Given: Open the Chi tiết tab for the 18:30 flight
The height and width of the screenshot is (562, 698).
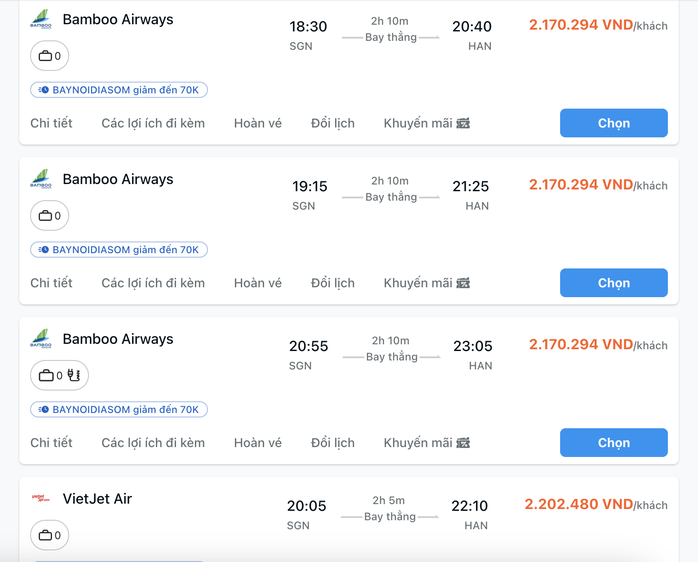Looking at the screenshot, I should pyautogui.click(x=51, y=123).
